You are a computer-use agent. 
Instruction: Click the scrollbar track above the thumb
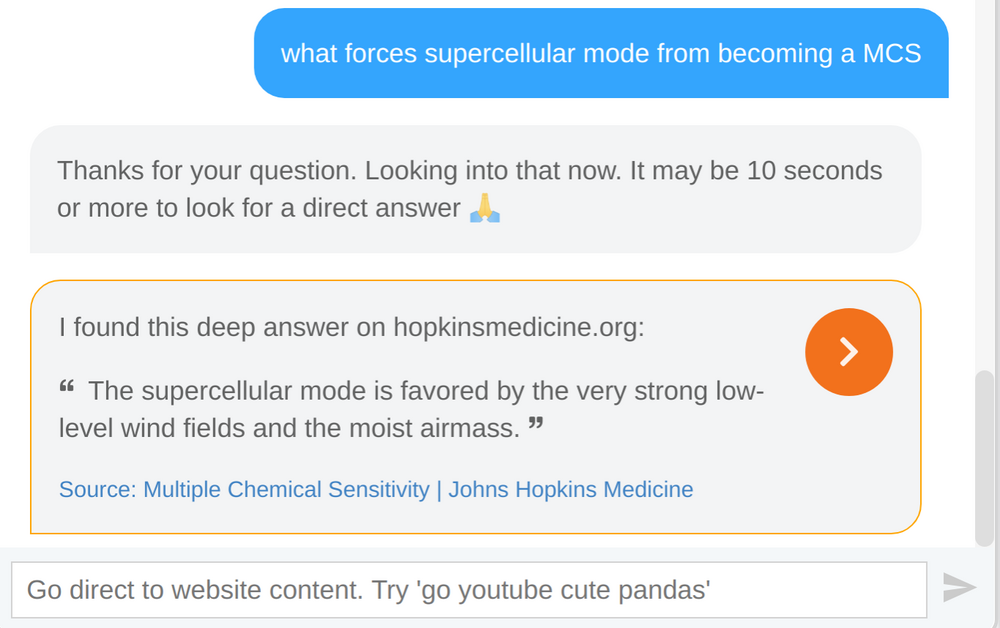tap(985, 200)
